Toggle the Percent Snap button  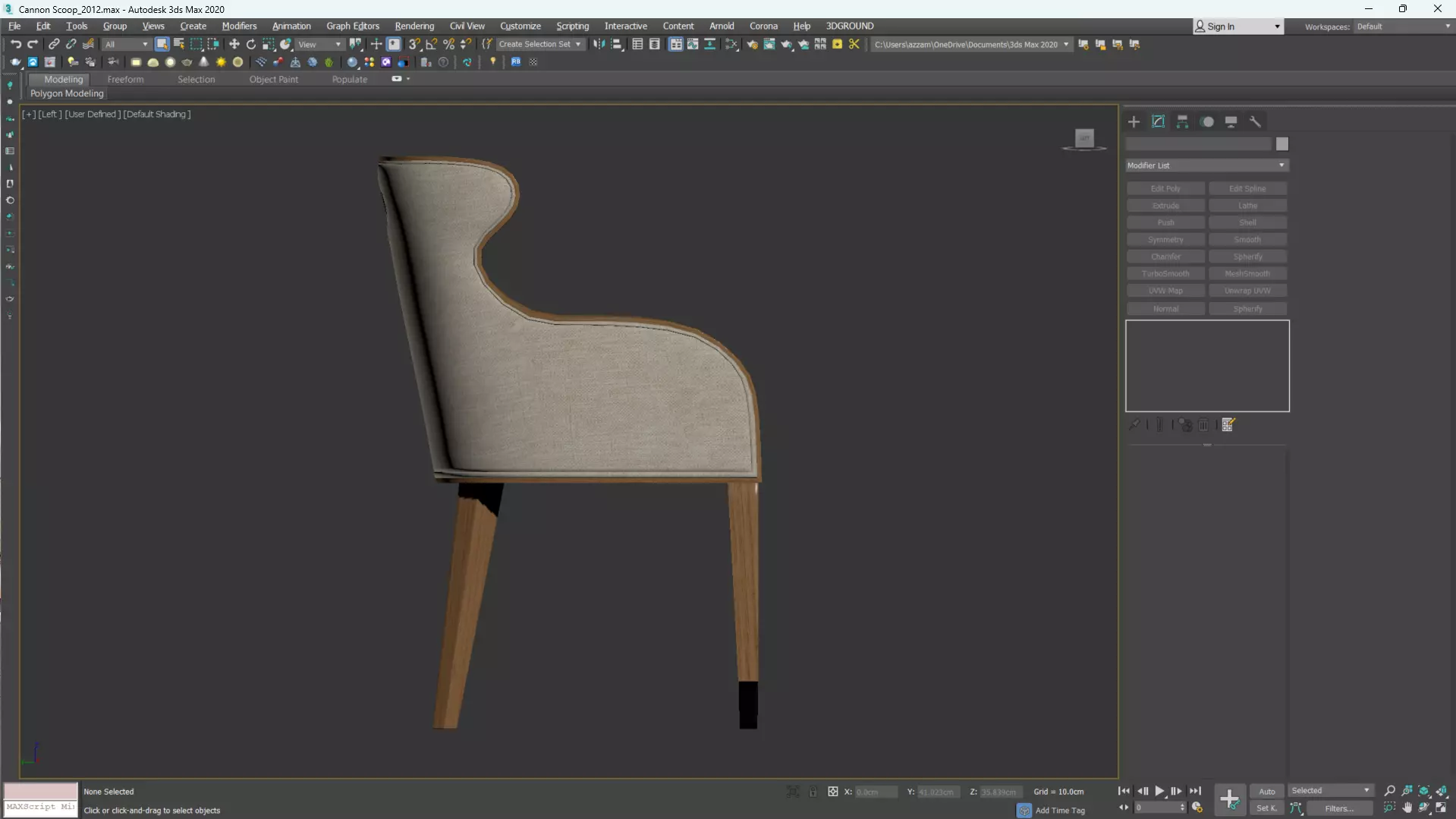pos(449,44)
